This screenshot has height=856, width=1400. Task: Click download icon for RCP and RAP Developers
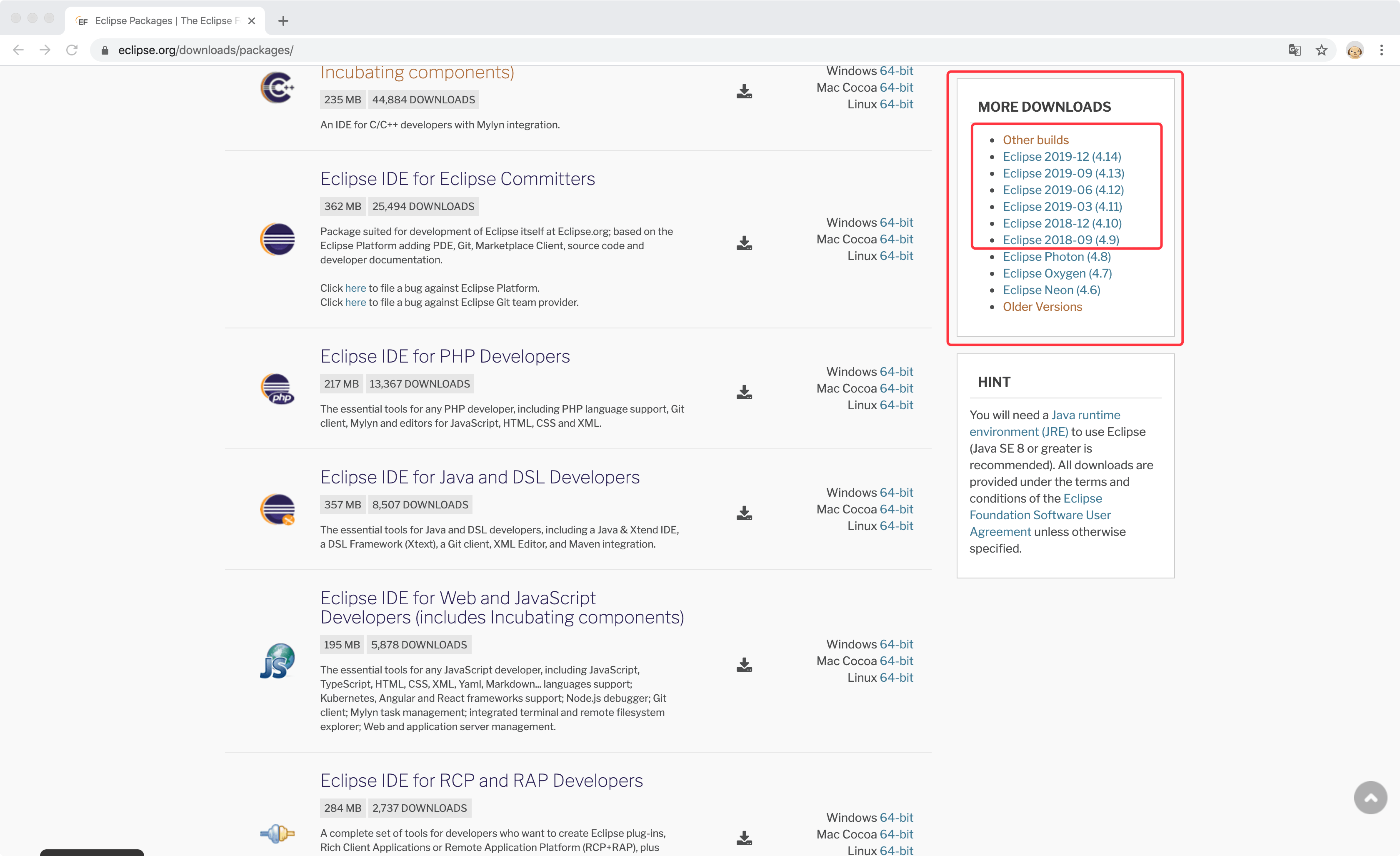(744, 838)
